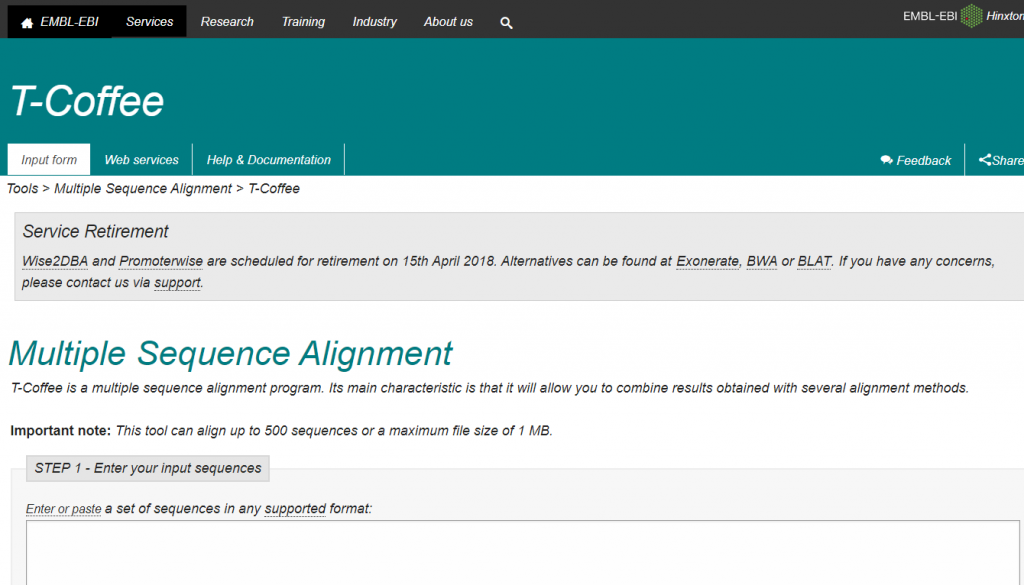Click the support contact link
This screenshot has width=1024, height=585.
(x=177, y=283)
